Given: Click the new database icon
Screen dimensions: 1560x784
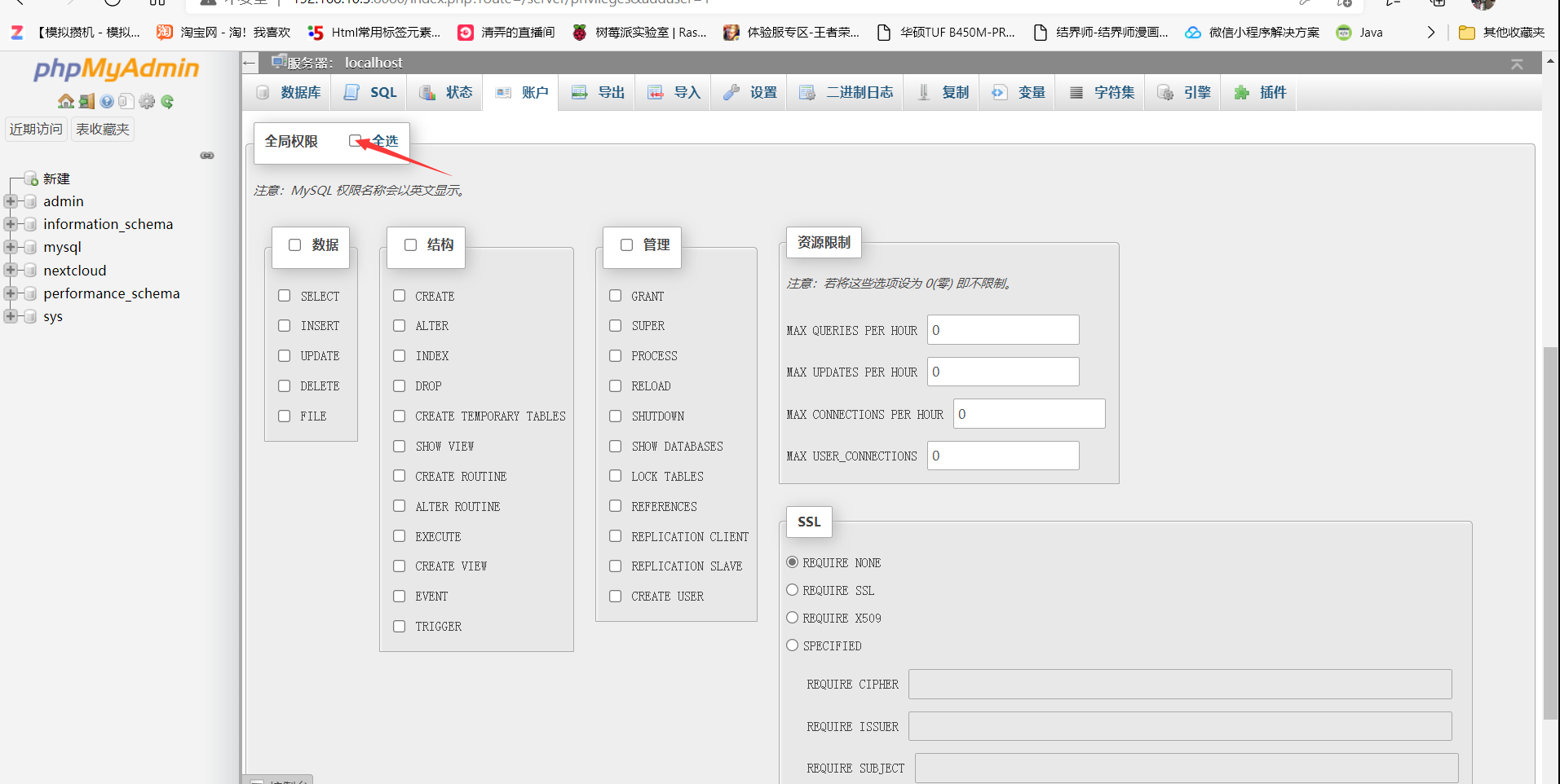Looking at the screenshot, I should pyautogui.click(x=31, y=178).
